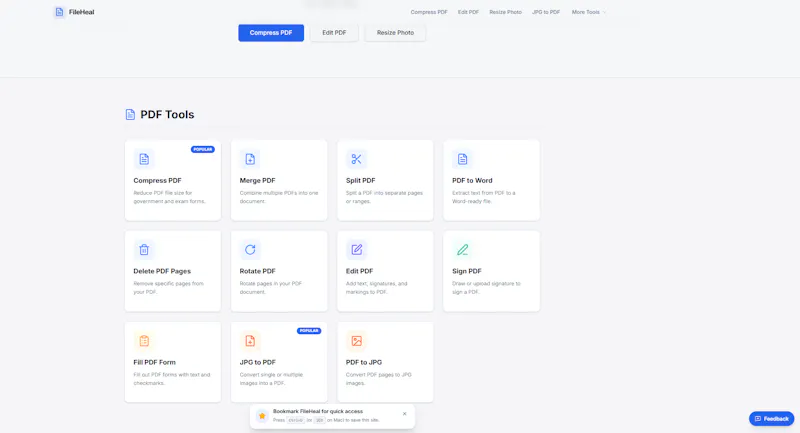800x433 pixels.
Task: Open the PDF to Word tool title
Action: point(472,181)
